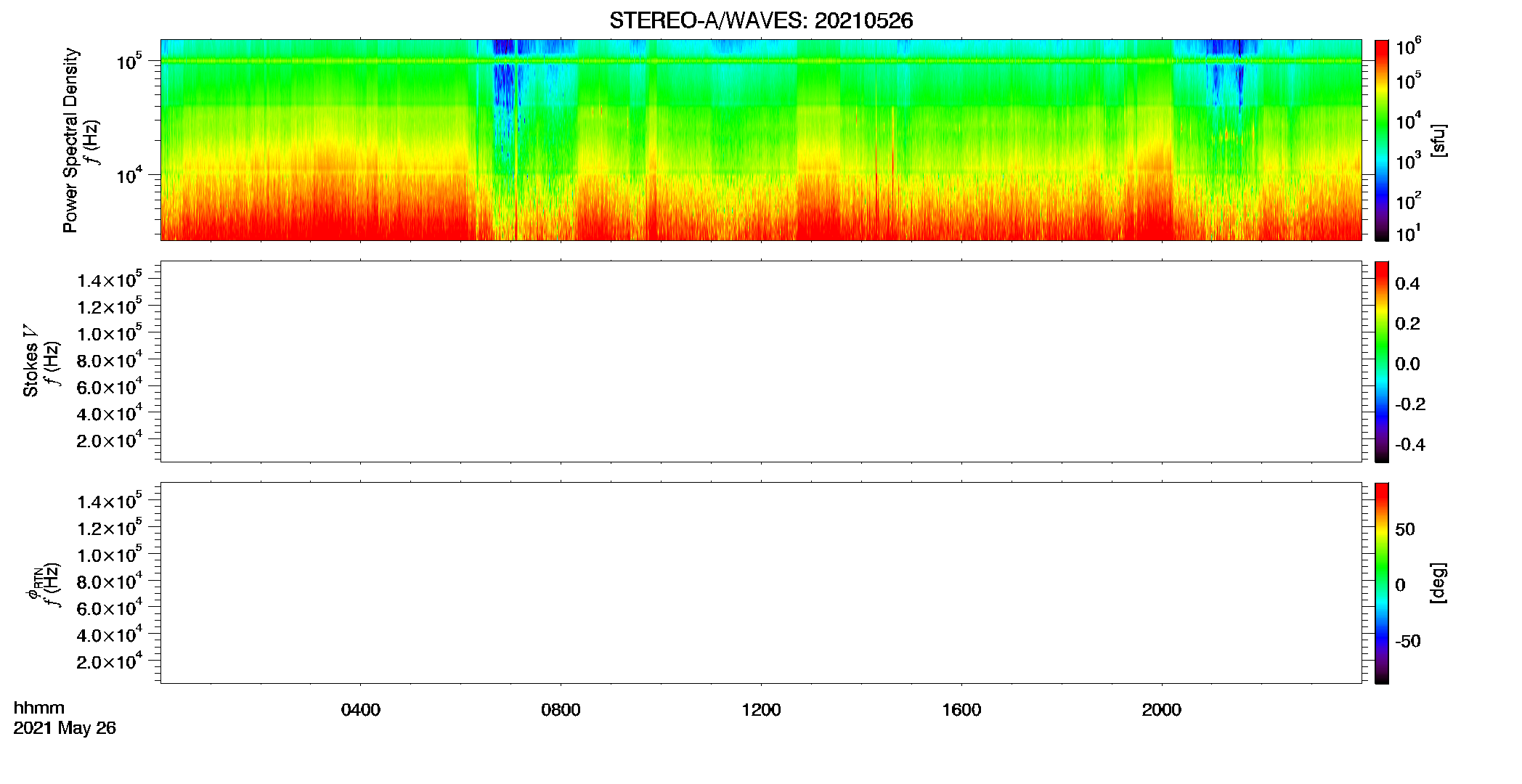Click the 10^2 label on sfu color bar
Viewport: 1522px width, 784px height.
pos(1409,201)
